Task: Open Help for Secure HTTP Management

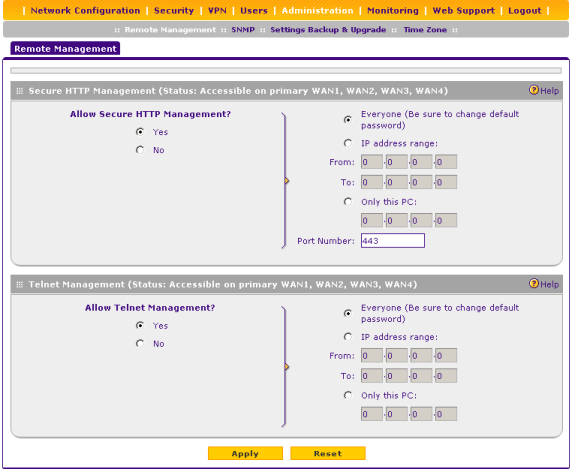Action: [544, 90]
